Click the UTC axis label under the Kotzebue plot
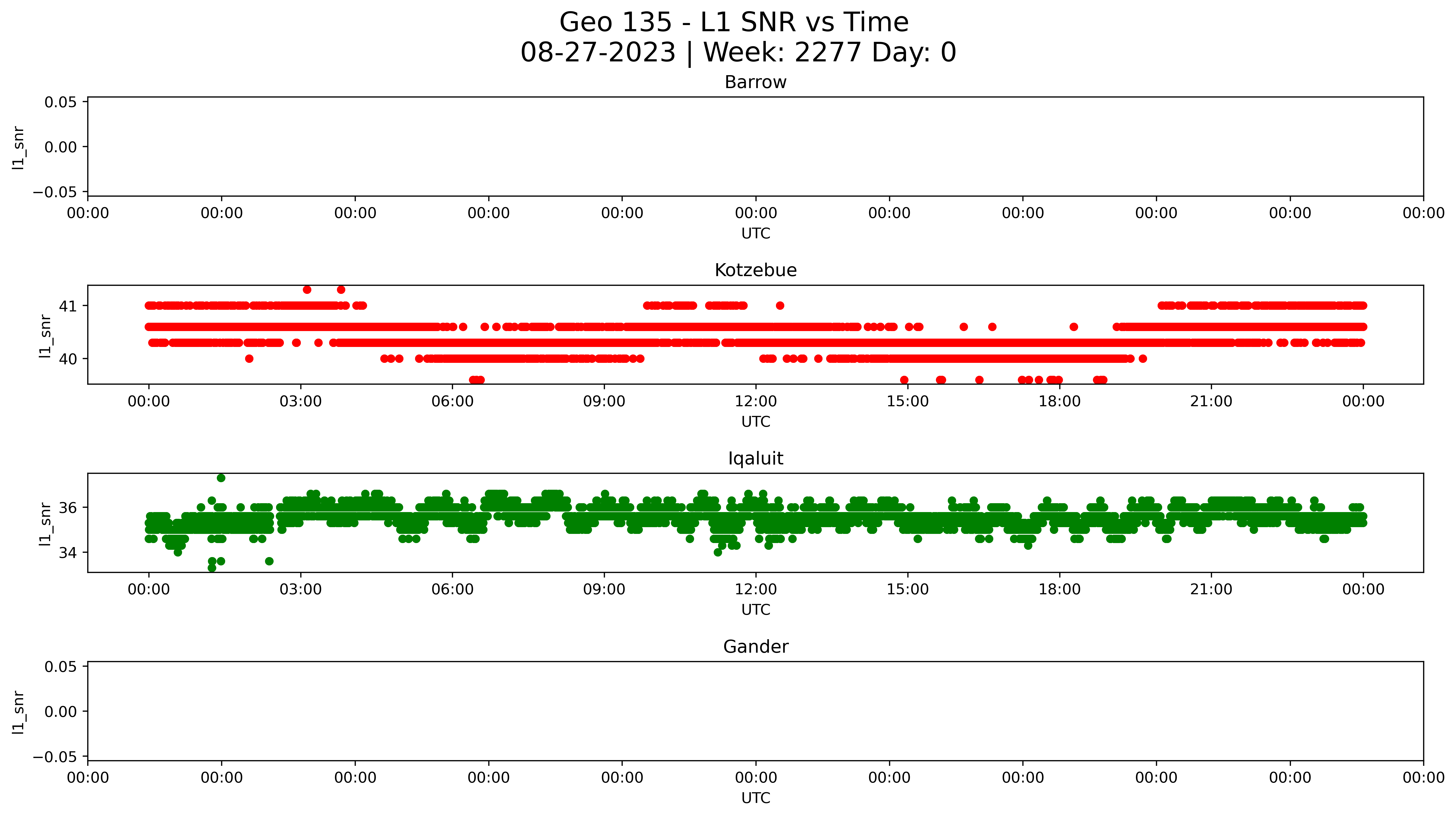 [x=756, y=422]
